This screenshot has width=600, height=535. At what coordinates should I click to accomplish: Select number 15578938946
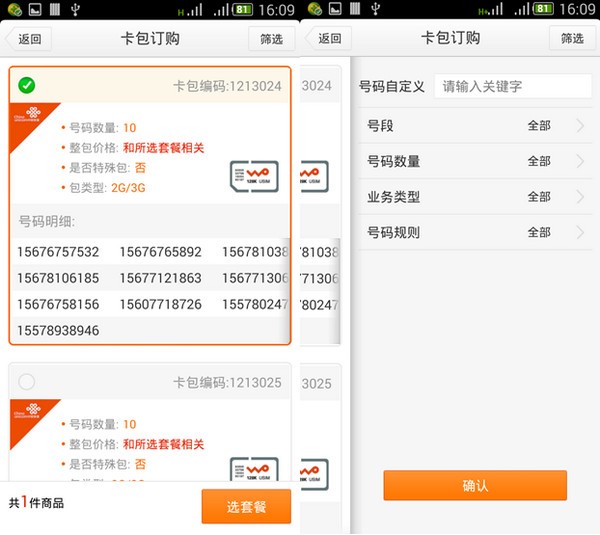(58, 331)
